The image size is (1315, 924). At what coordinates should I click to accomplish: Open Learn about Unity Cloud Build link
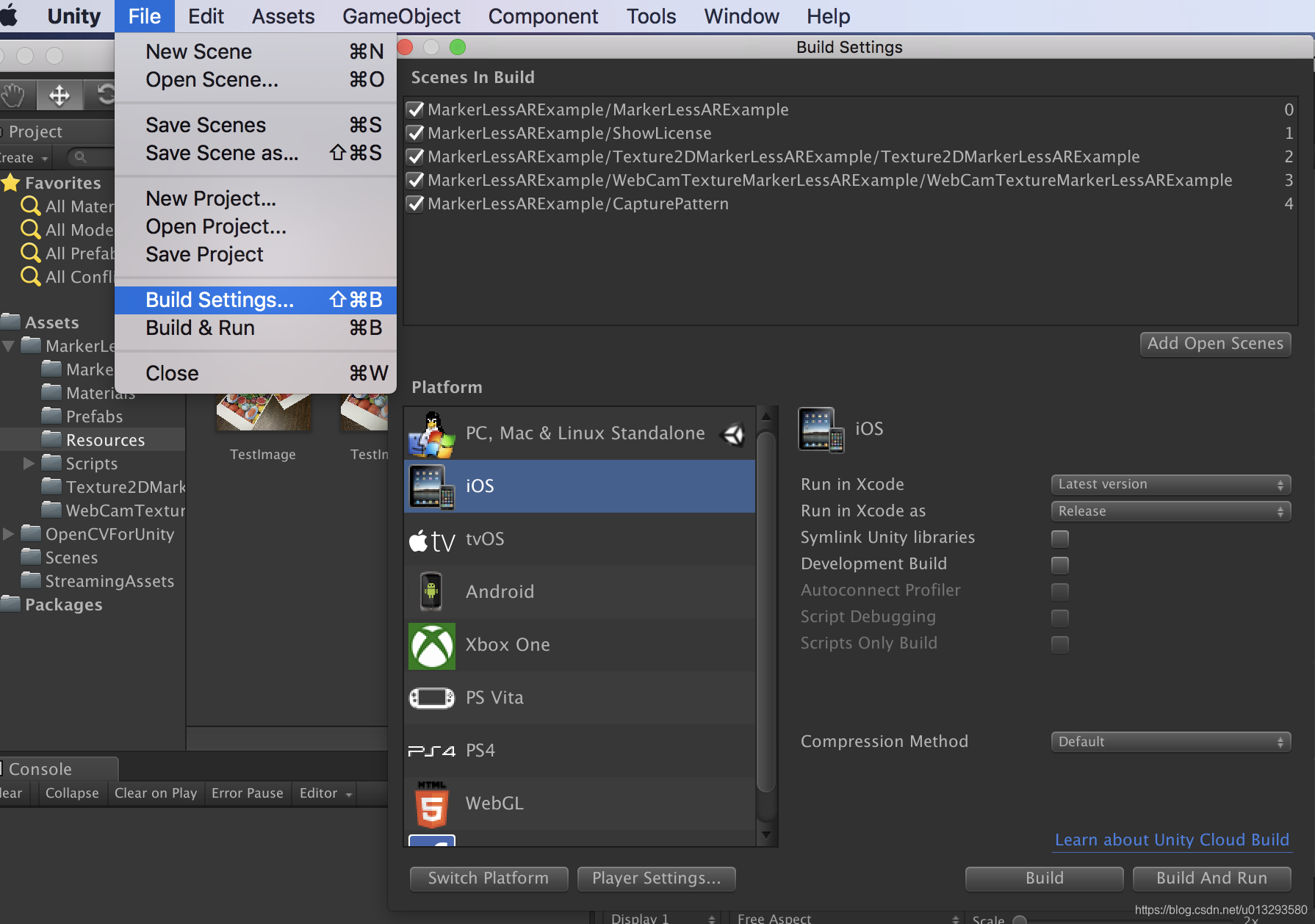[x=1172, y=840]
